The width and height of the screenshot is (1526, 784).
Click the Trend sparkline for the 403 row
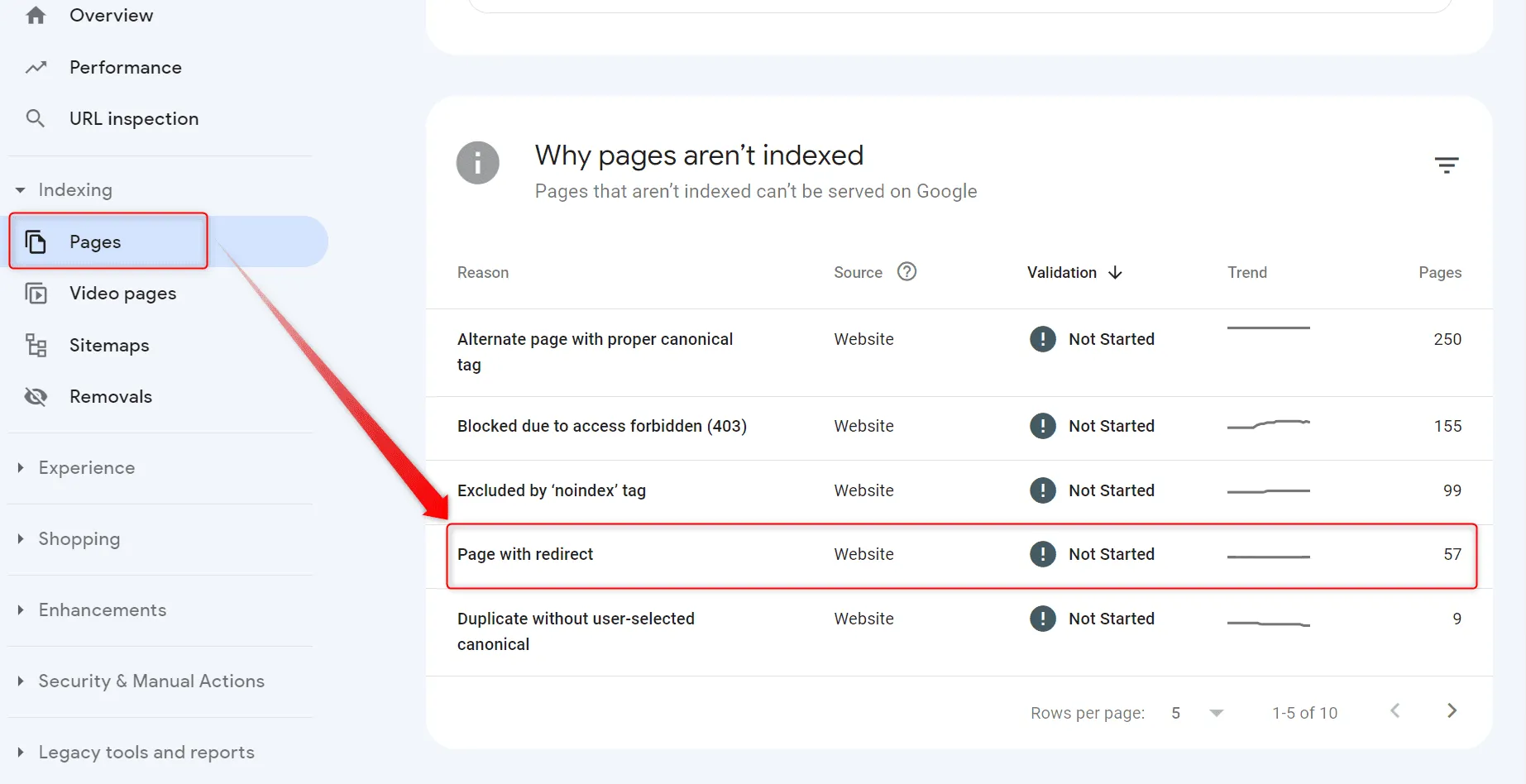1269,424
